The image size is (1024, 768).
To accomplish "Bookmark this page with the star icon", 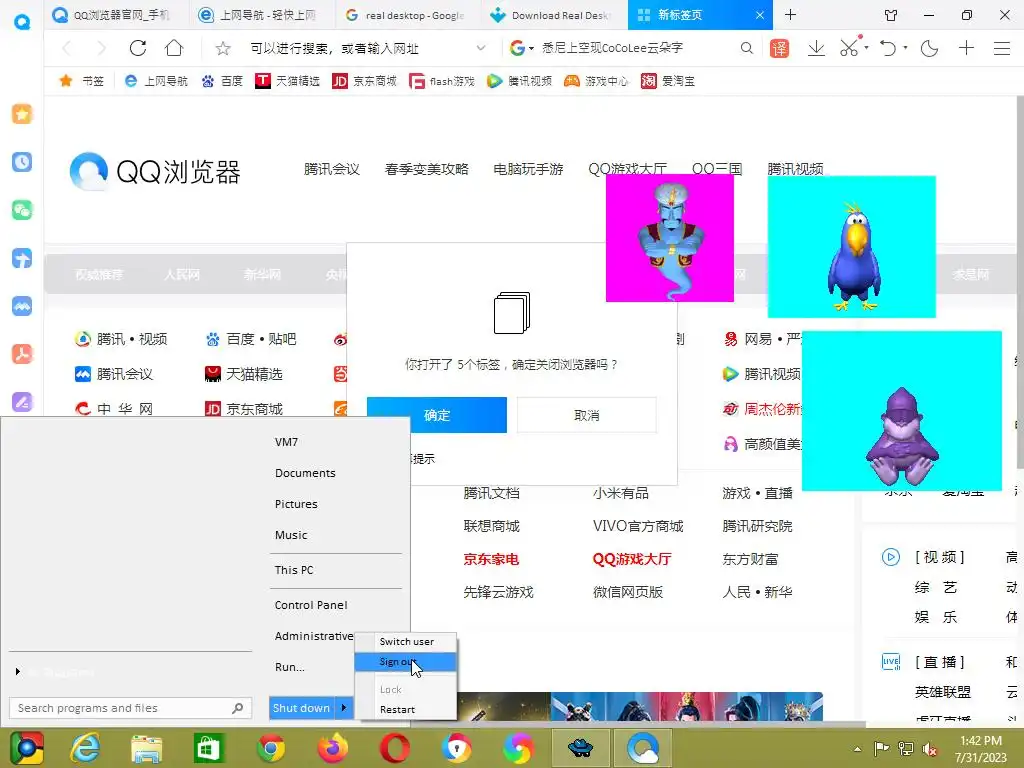I will (223, 48).
